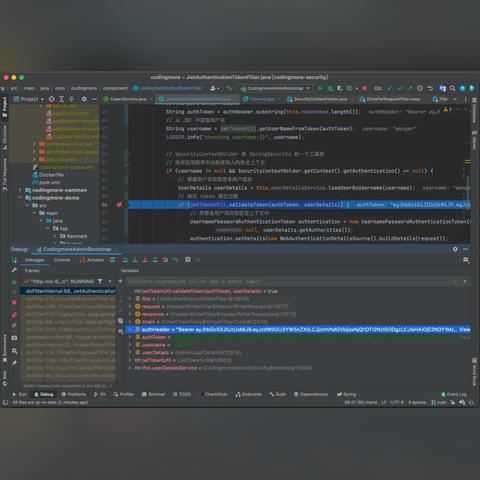Viewport: 480px width, 480px height.
Task: View breakpoints red icon in Debug sidebar
Action: (14, 315)
